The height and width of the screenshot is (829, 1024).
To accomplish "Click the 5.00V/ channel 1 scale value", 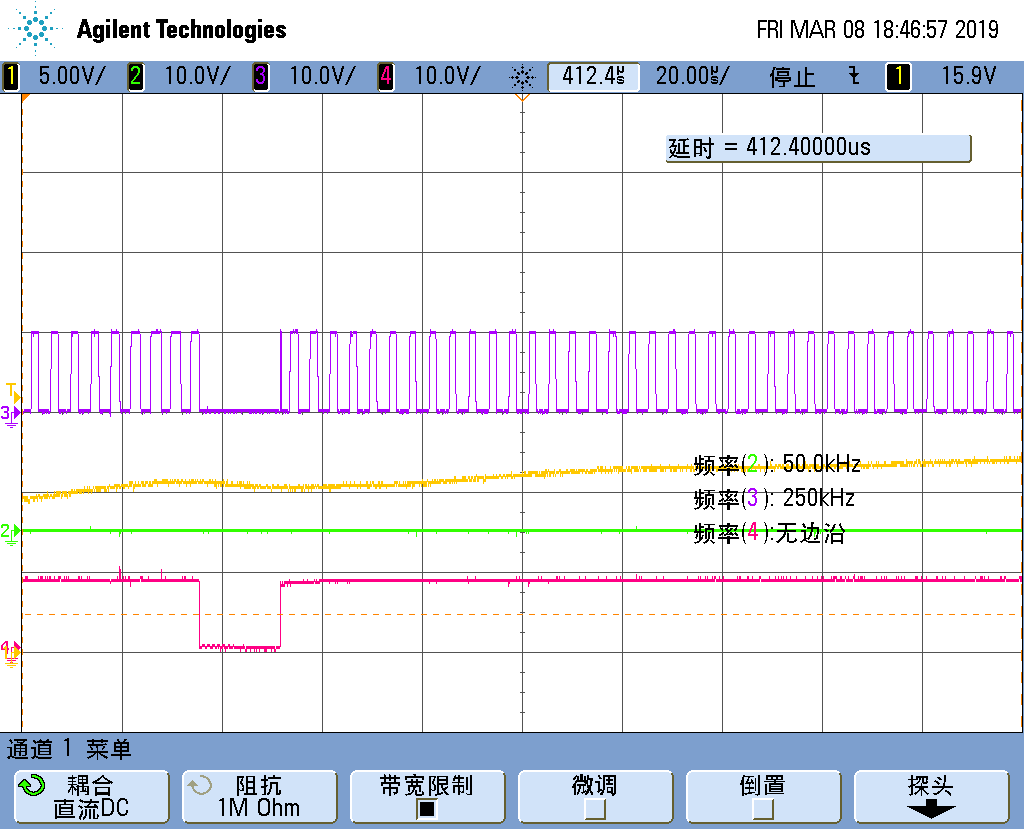I will tap(71, 76).
